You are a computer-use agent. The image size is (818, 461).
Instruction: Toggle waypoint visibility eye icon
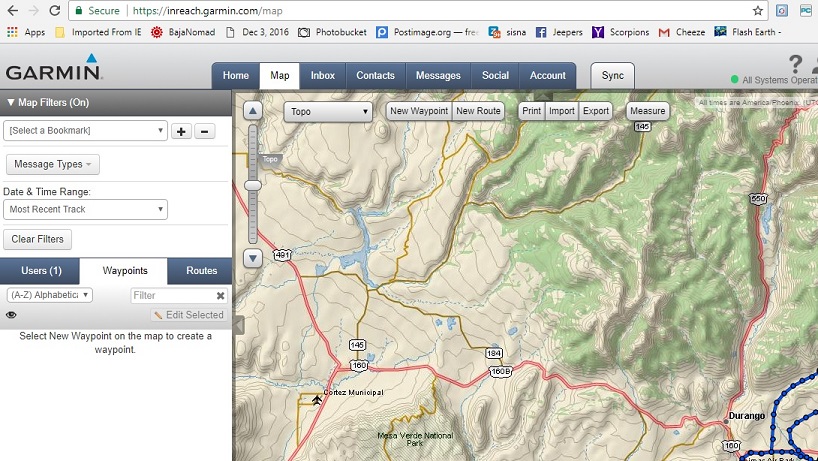click(x=11, y=315)
